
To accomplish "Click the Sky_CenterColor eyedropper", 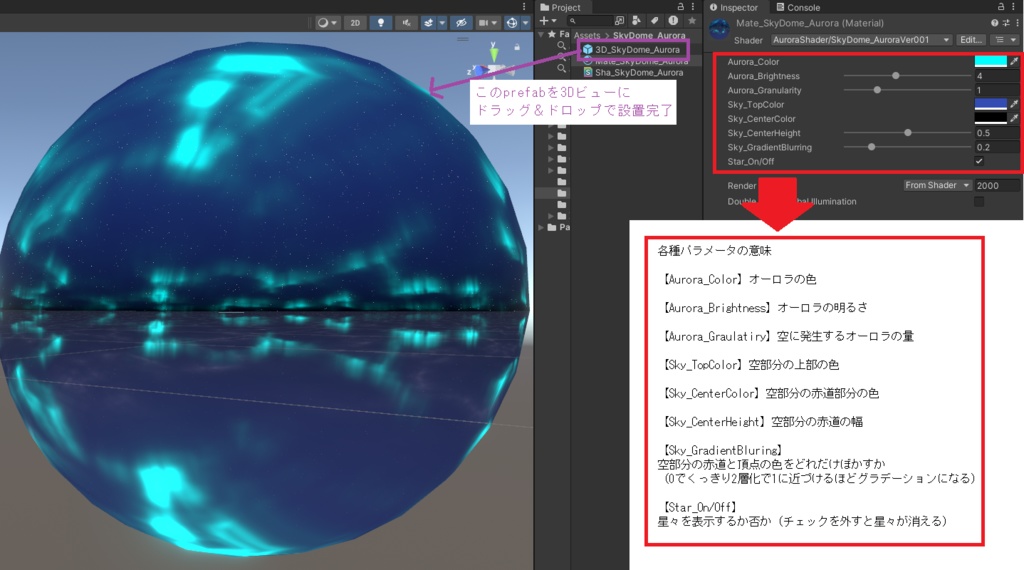I will [1014, 118].
